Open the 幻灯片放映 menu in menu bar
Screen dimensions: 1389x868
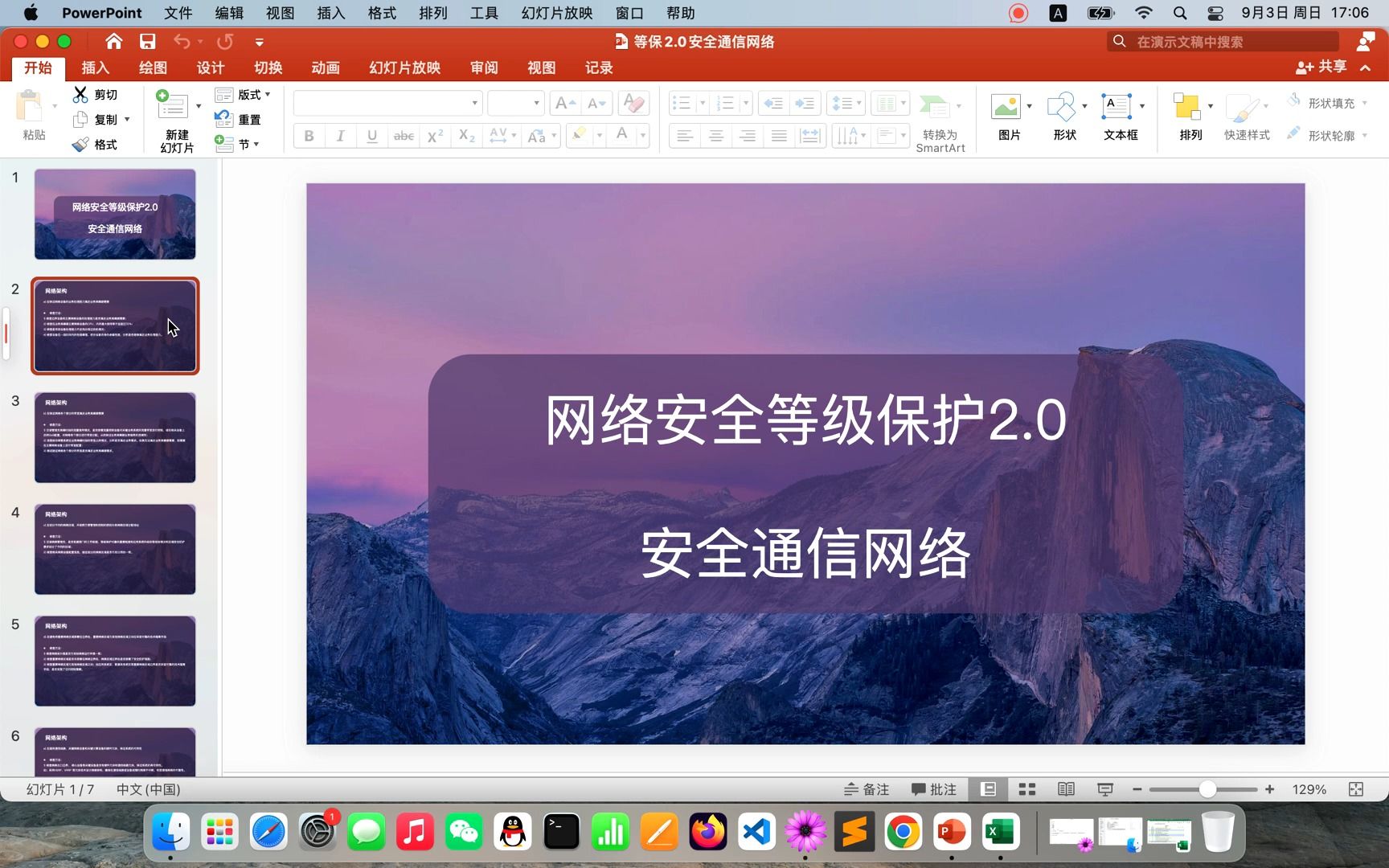pos(556,13)
